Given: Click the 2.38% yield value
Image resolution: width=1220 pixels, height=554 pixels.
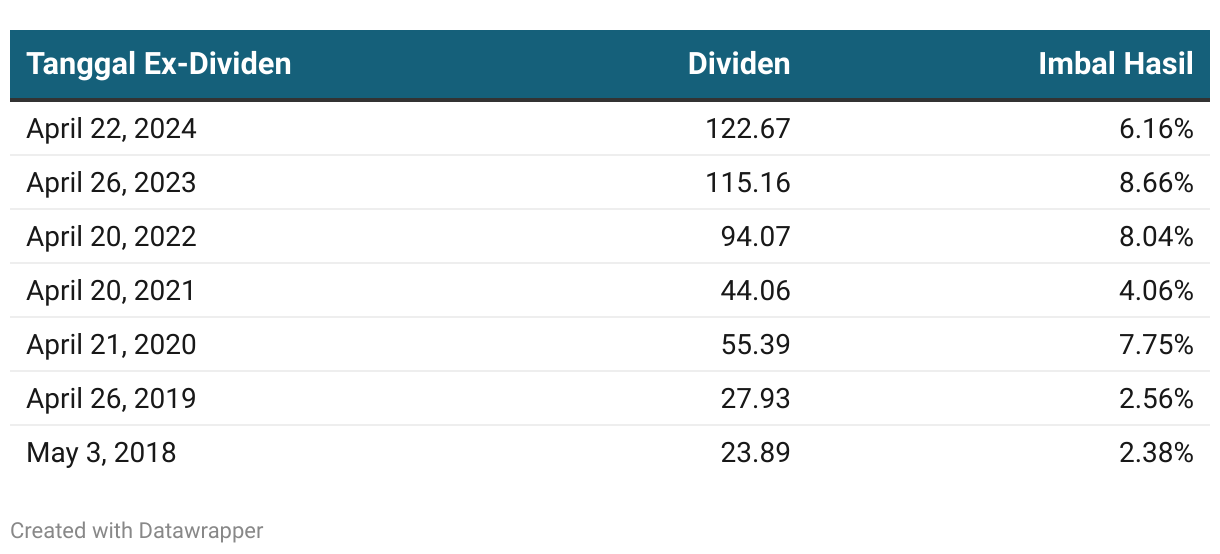Looking at the screenshot, I should pyautogui.click(x=1157, y=453).
